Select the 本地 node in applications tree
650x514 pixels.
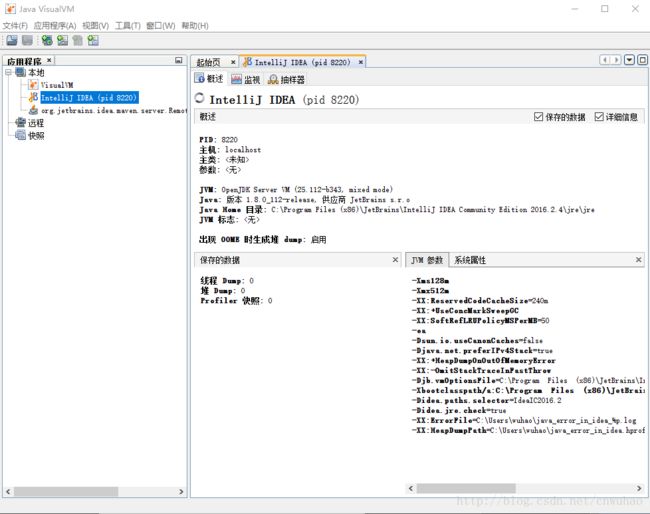pos(36,73)
